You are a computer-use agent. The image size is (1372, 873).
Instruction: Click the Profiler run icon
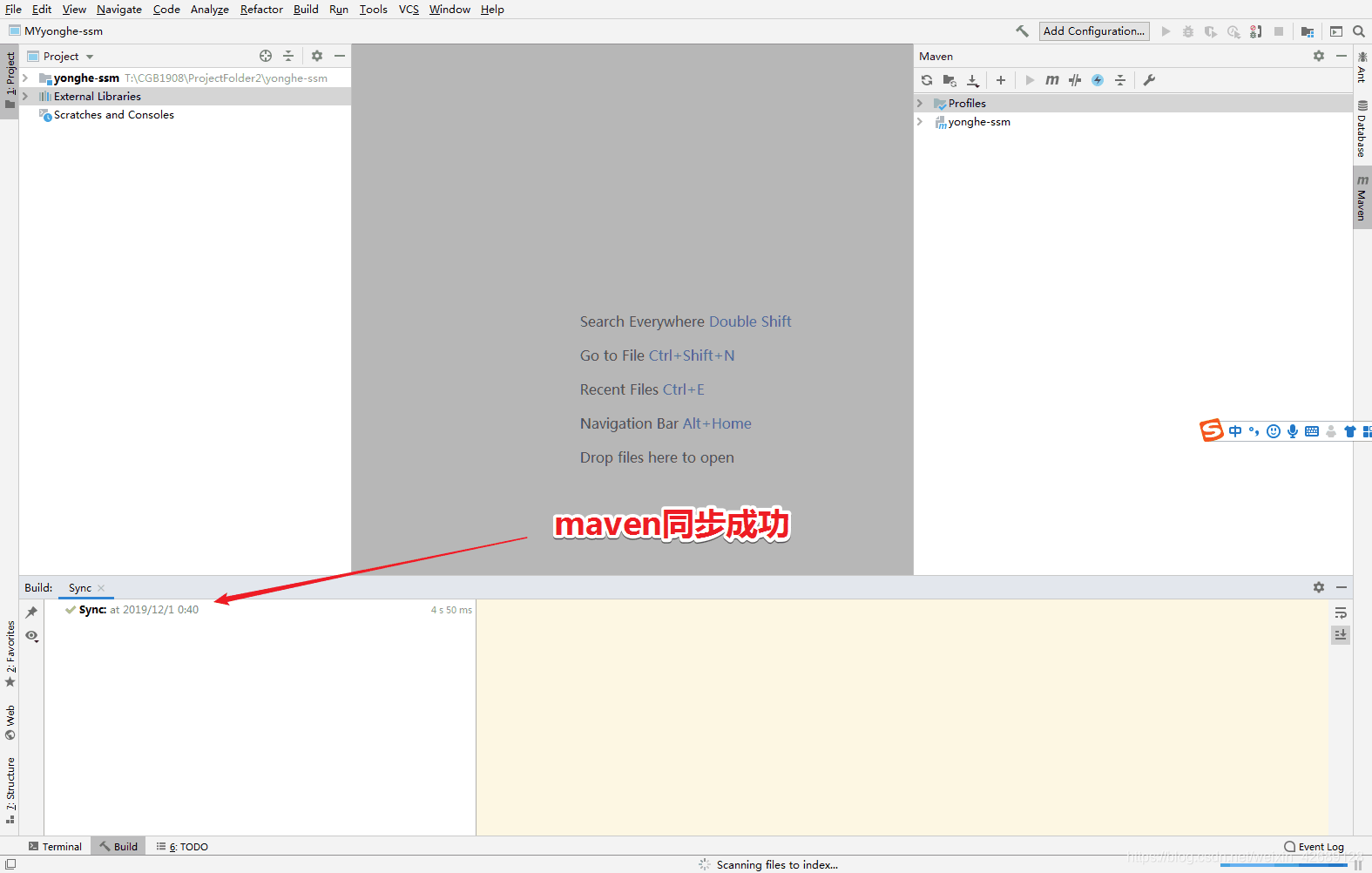click(x=1233, y=31)
